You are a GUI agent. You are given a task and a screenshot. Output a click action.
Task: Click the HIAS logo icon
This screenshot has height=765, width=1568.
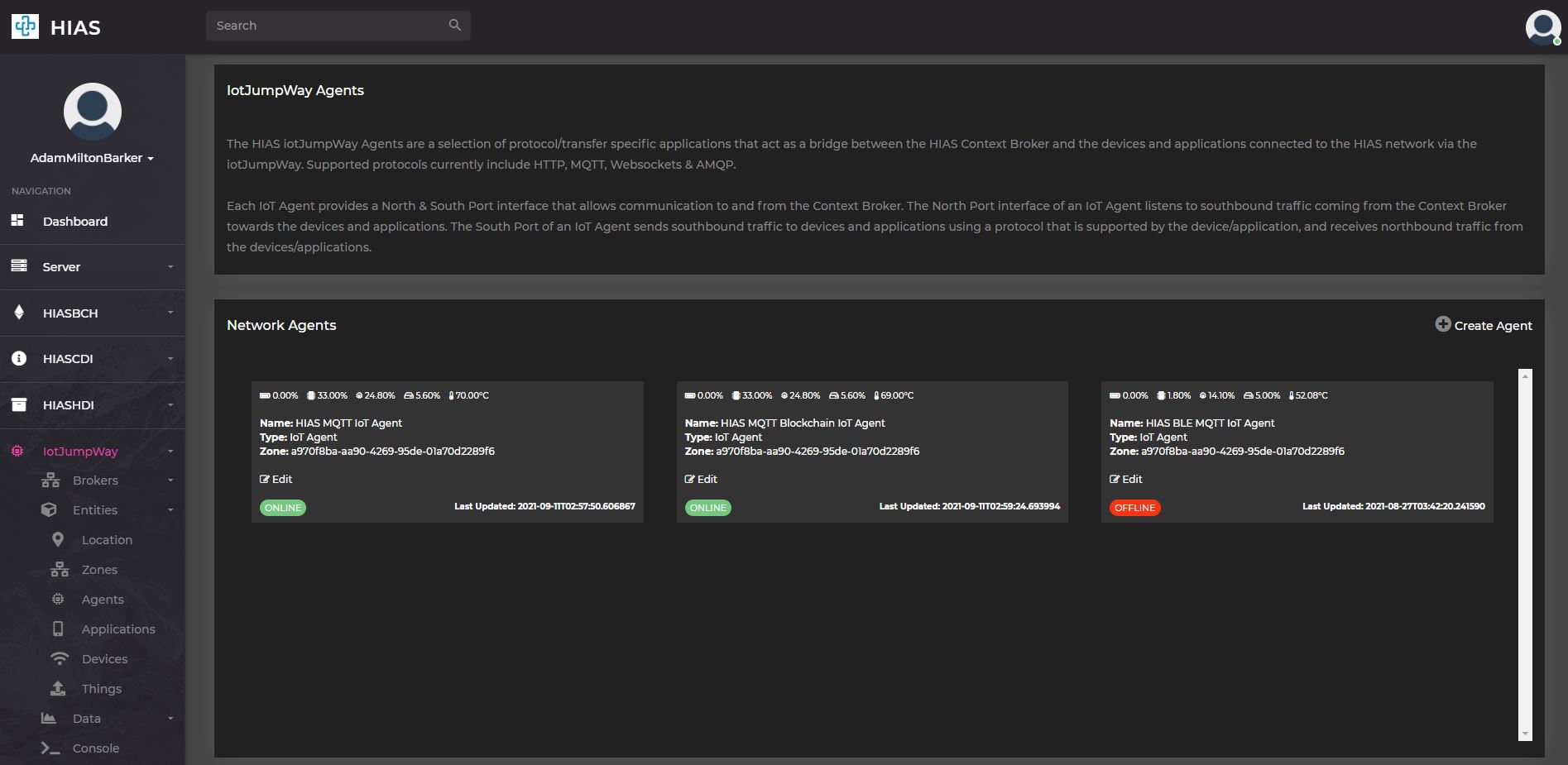25,26
